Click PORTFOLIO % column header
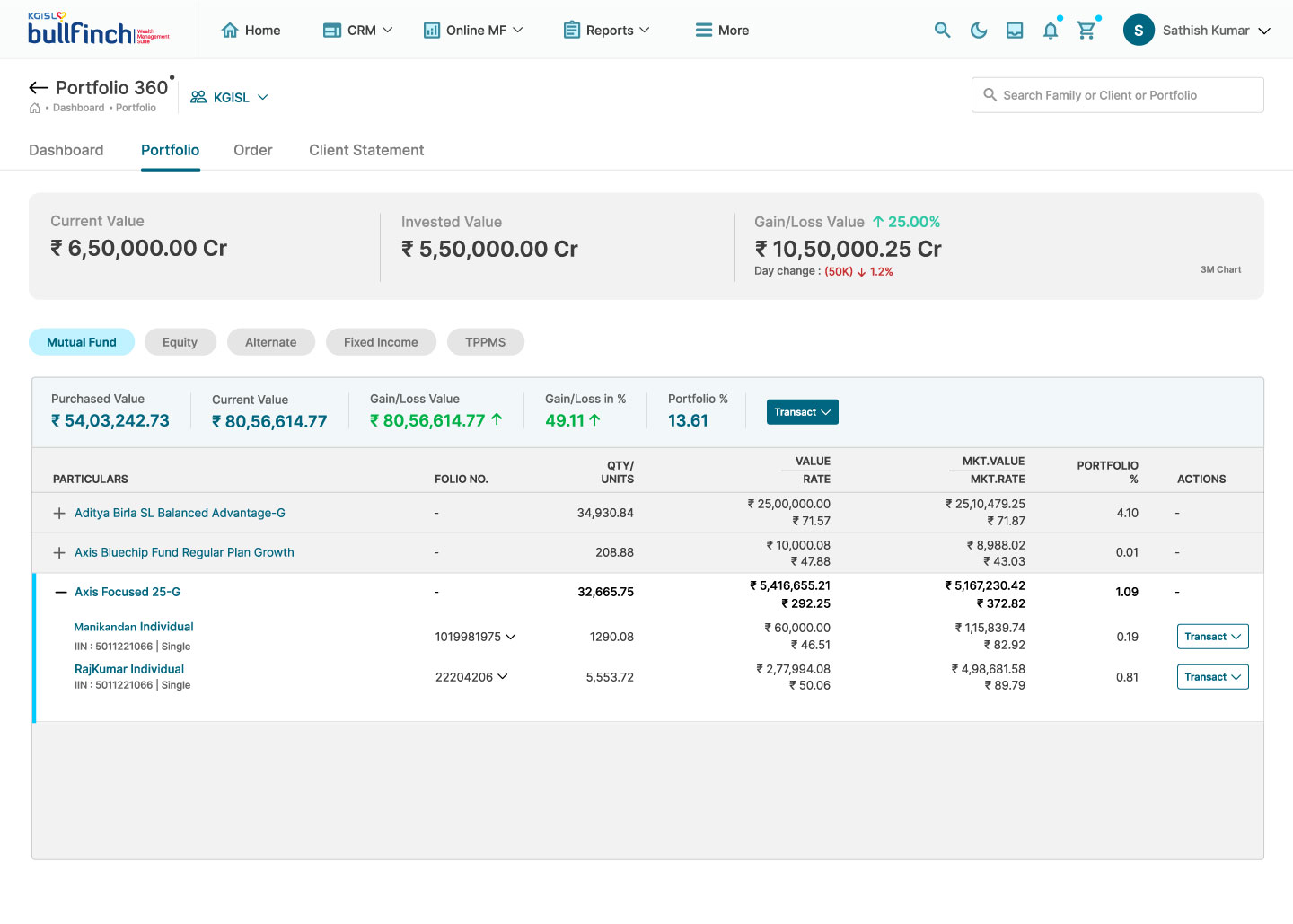 coord(1108,472)
